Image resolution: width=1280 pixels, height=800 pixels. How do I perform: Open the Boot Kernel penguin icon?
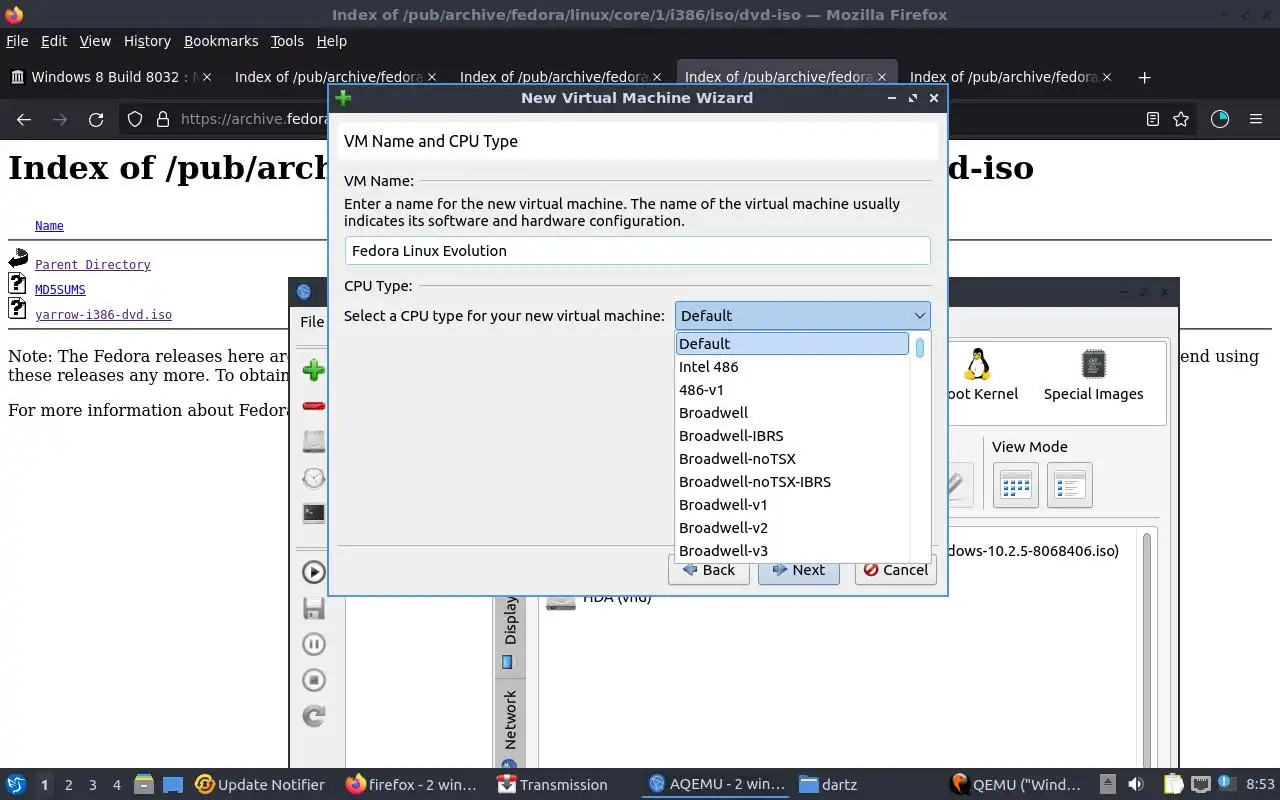coord(977,364)
